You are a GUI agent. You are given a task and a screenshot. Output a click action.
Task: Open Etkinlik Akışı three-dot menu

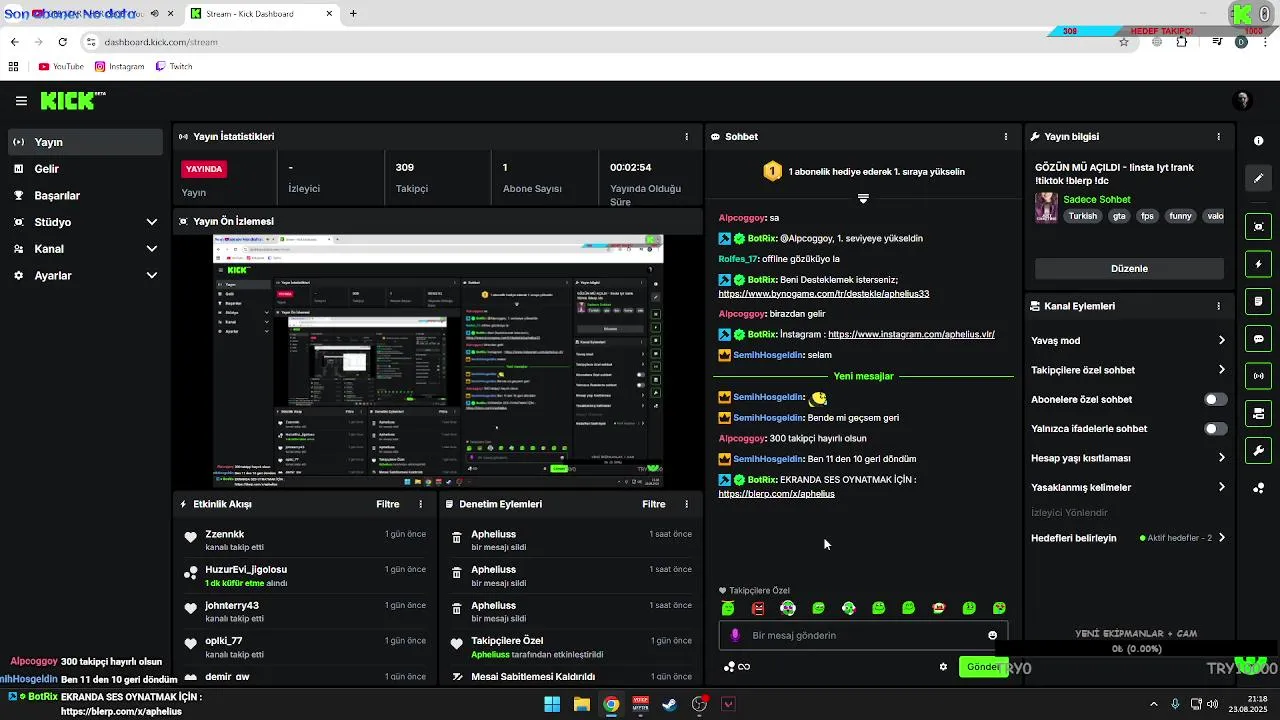coord(420,504)
